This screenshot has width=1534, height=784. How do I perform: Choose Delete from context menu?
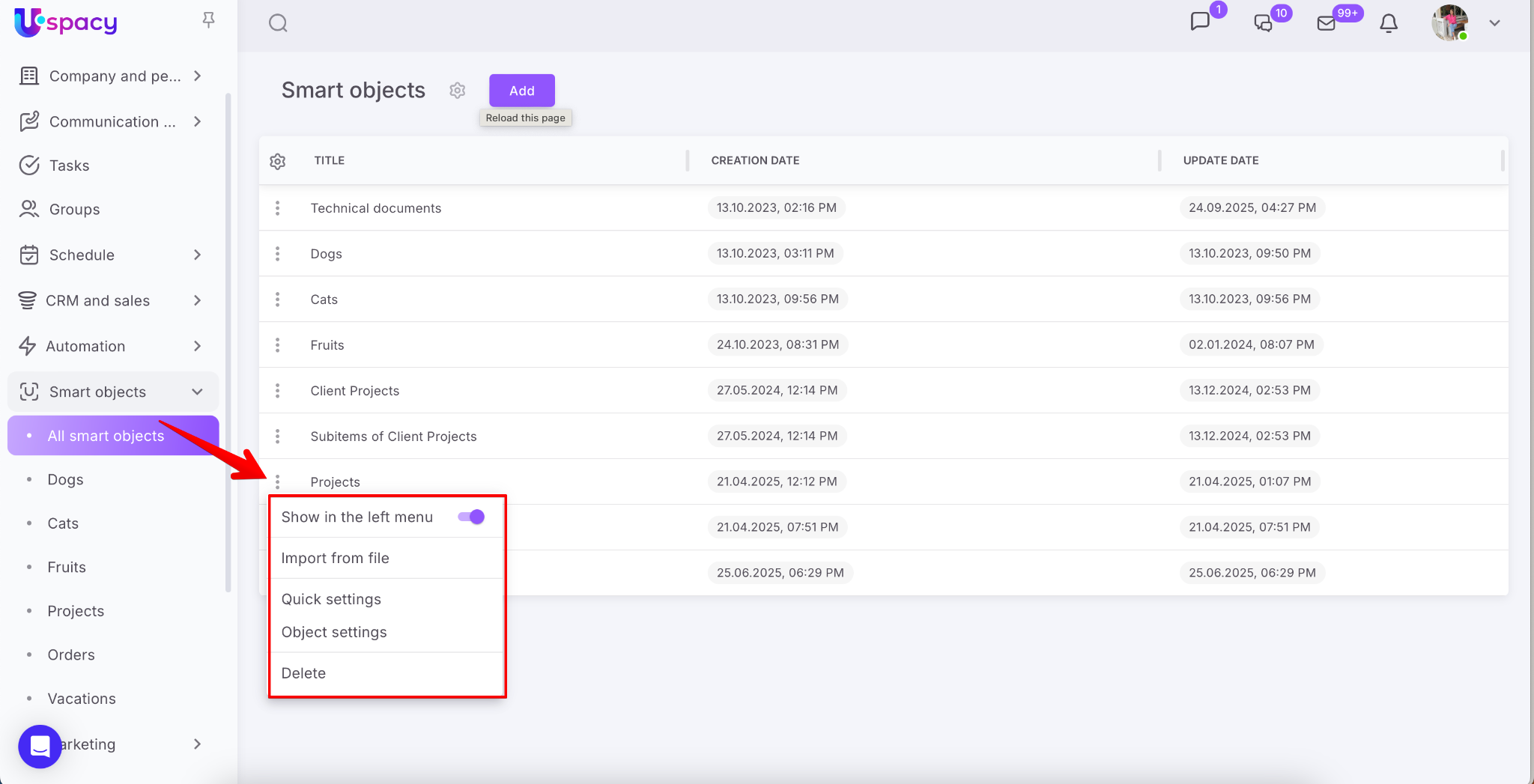(x=303, y=673)
